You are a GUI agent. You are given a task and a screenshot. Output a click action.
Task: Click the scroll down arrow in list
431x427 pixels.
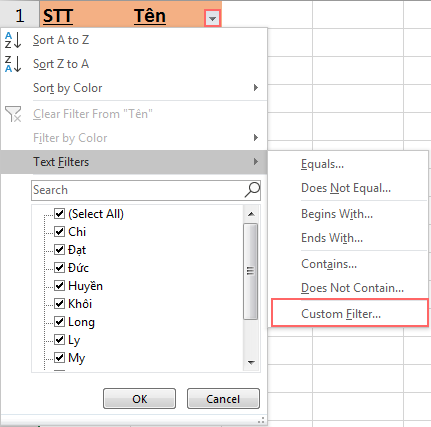(x=251, y=362)
